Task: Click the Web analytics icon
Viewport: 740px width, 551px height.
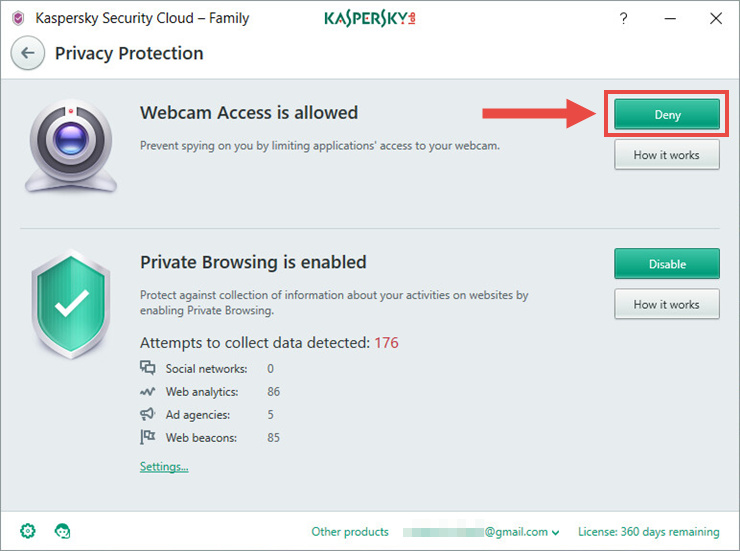Action: [148, 392]
